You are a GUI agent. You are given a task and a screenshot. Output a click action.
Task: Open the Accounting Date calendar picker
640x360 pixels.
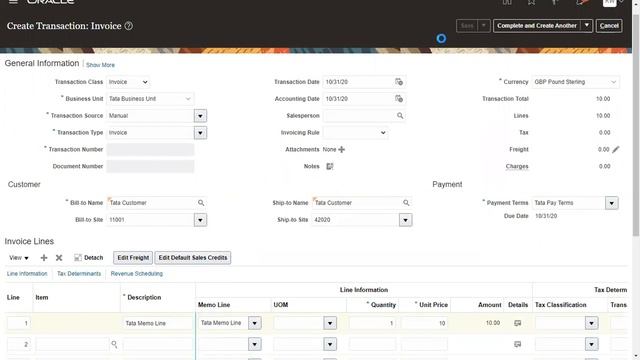pos(399,99)
